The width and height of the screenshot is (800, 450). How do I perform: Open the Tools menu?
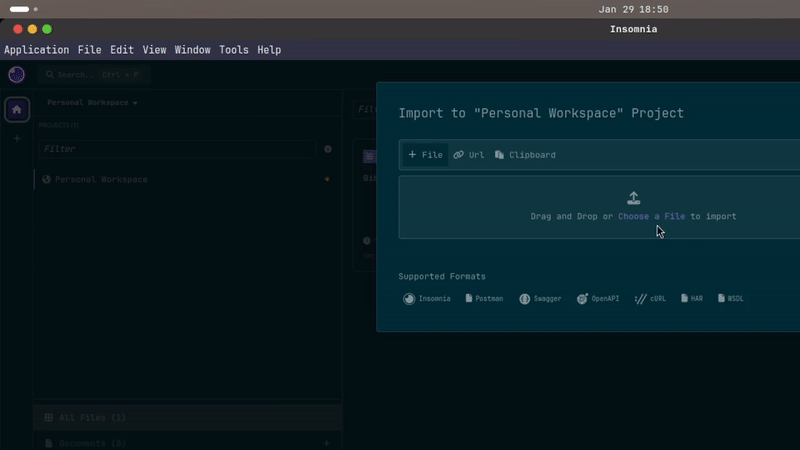tap(234, 50)
